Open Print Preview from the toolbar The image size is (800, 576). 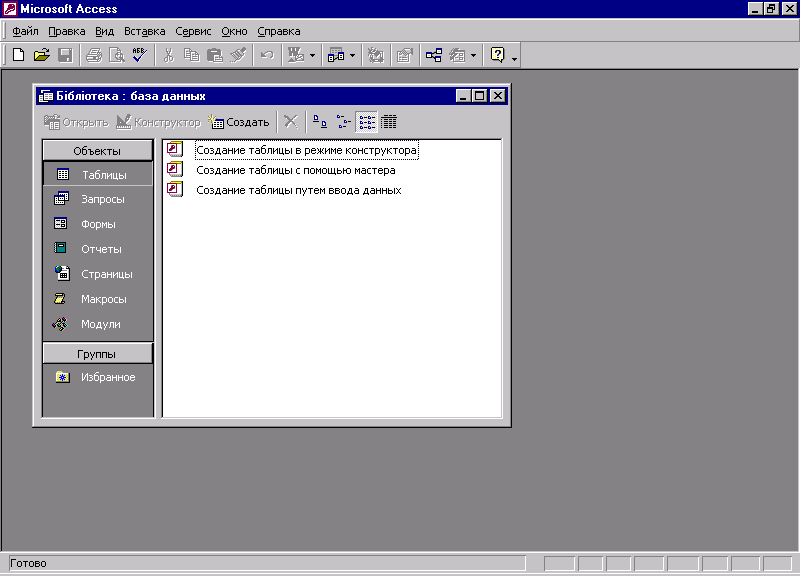(x=117, y=55)
